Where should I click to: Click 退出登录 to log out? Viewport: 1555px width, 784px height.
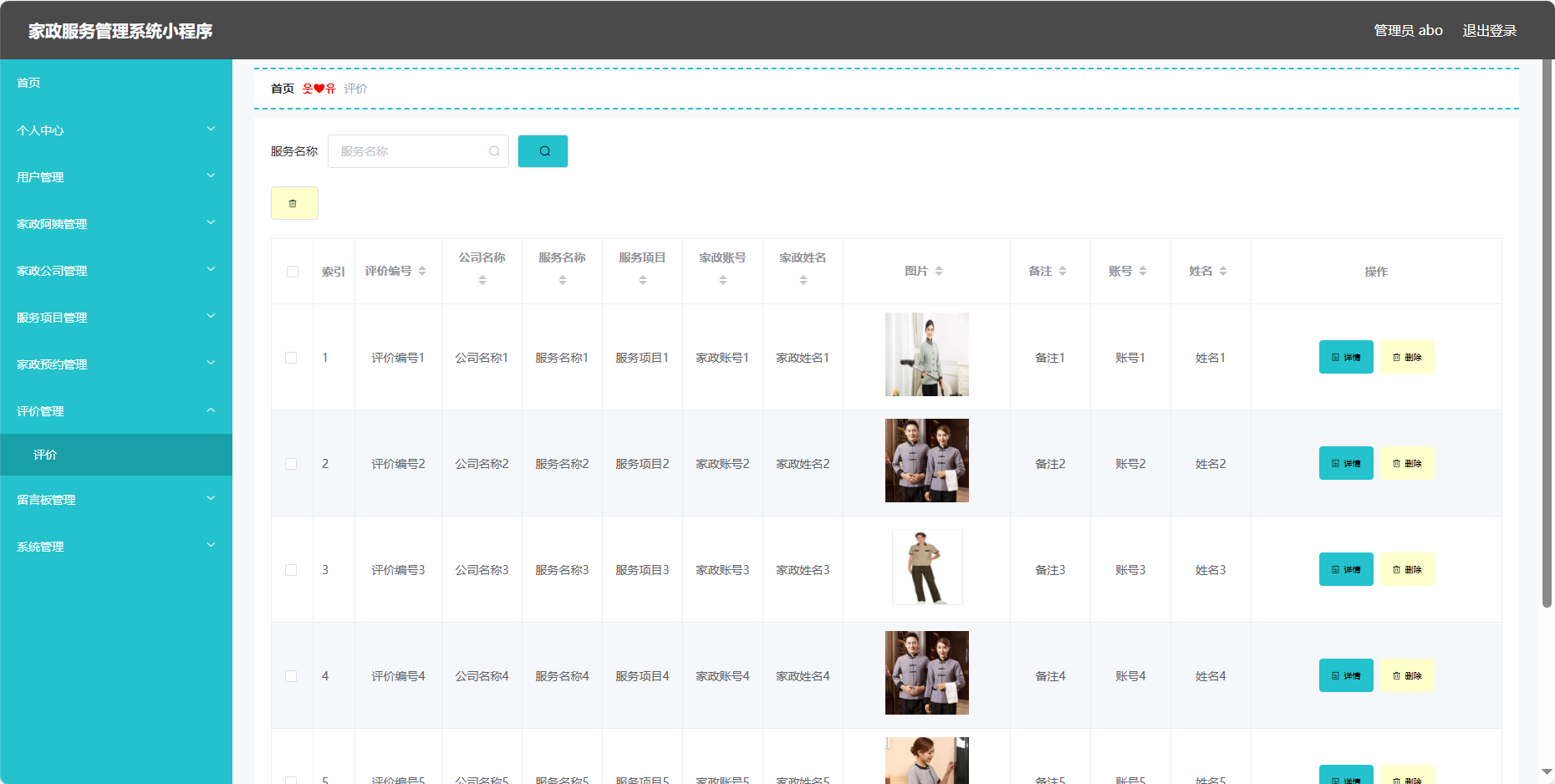point(1489,30)
